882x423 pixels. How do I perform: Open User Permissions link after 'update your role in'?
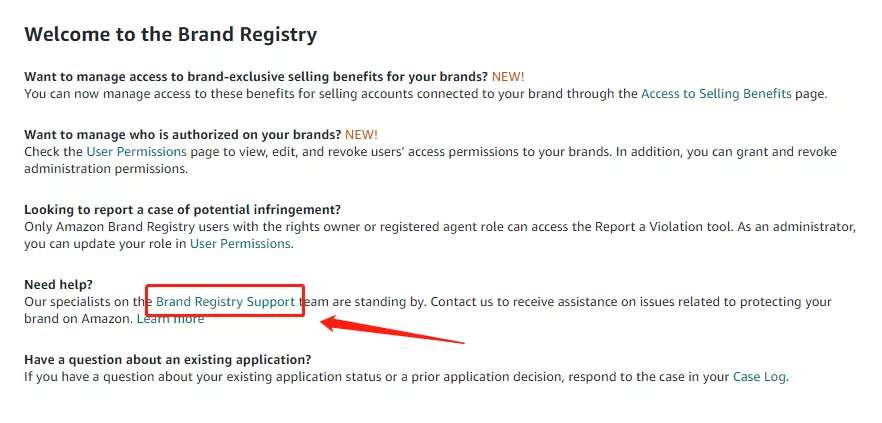pos(240,244)
